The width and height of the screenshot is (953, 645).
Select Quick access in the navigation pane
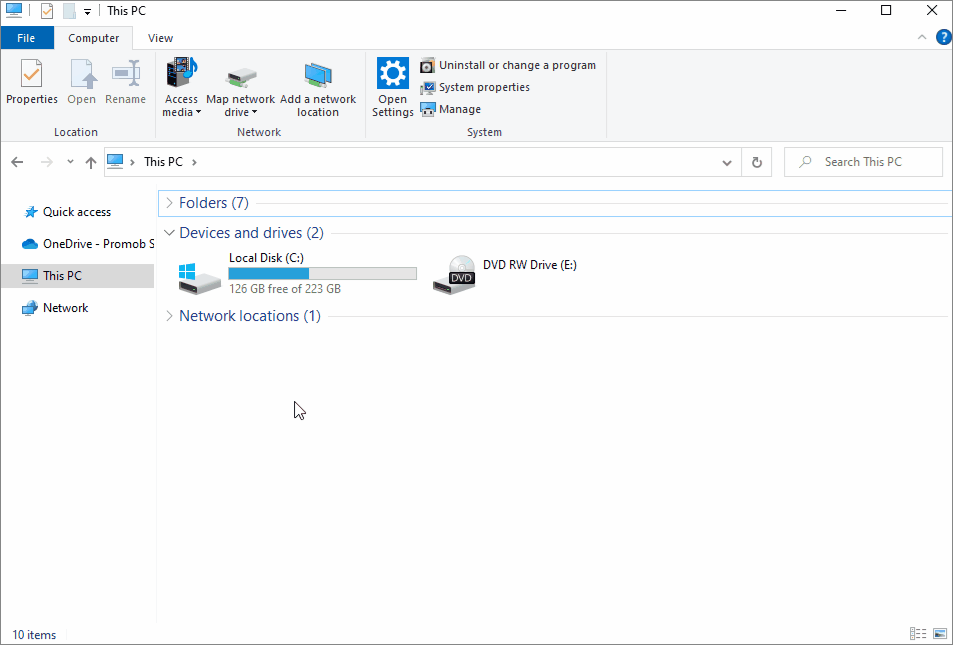pos(77,212)
